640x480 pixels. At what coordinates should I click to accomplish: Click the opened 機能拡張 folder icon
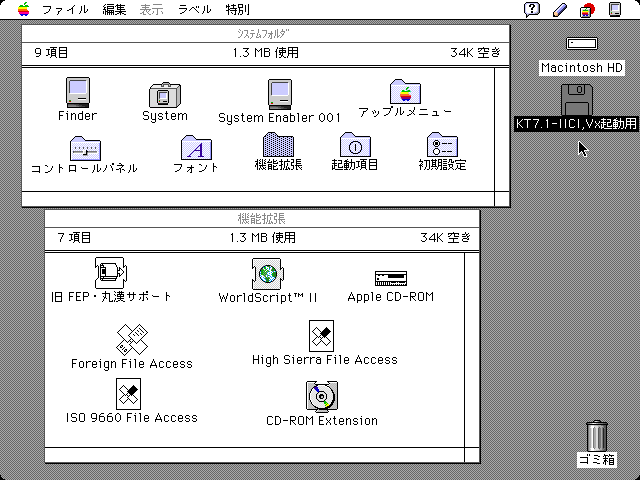click(278, 144)
